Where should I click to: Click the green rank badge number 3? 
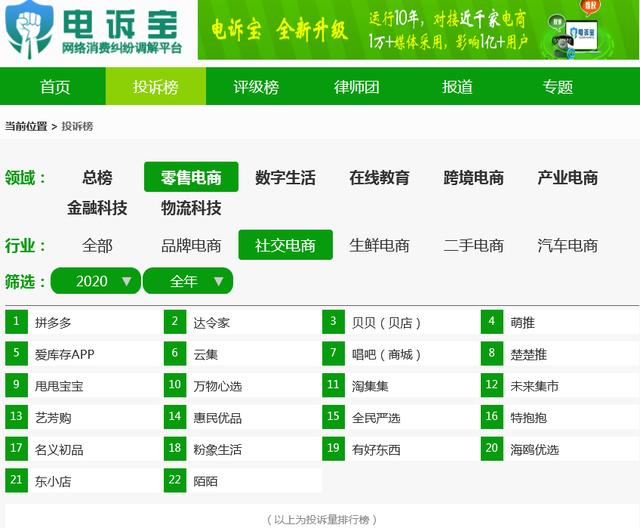pos(333,322)
